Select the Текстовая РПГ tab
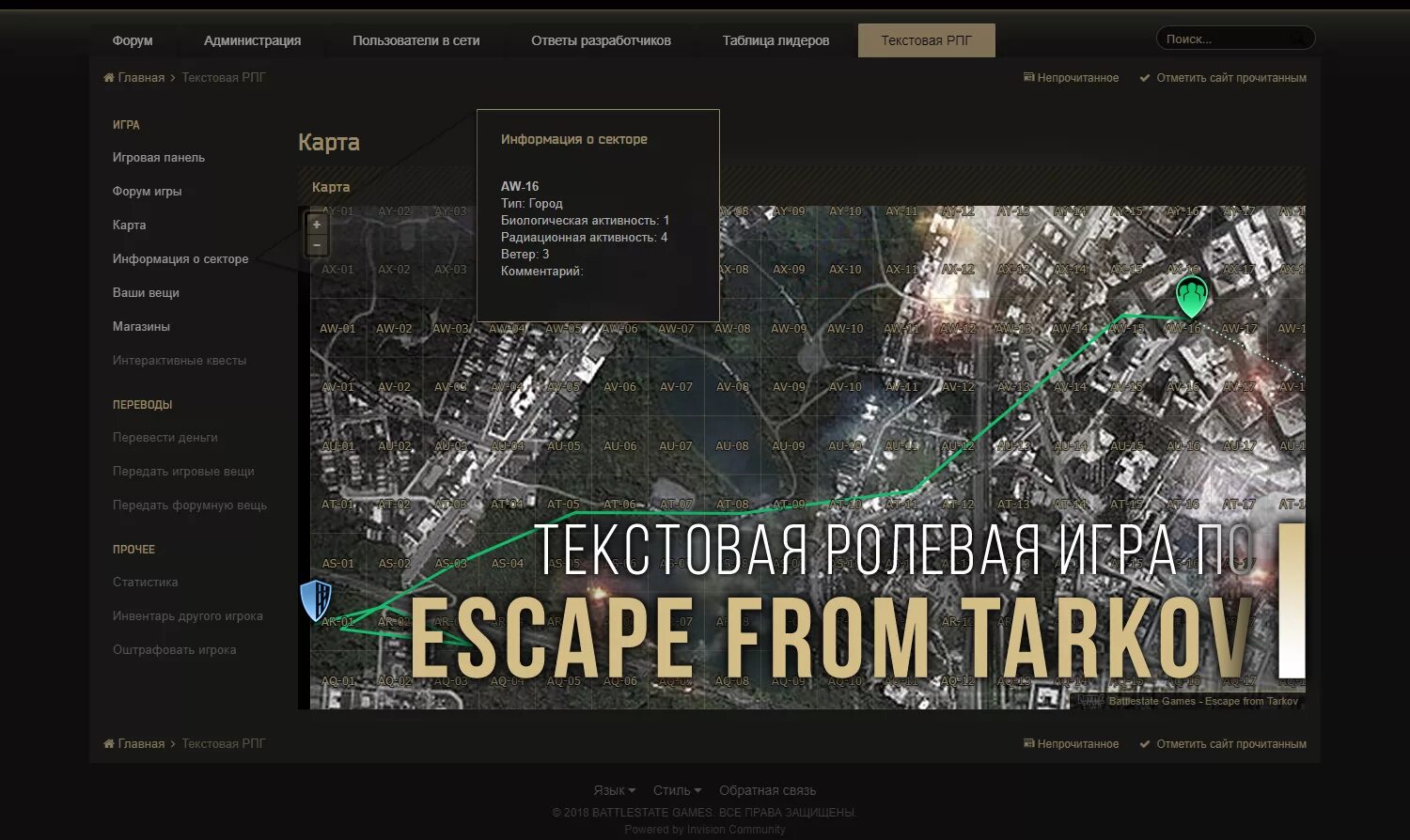This screenshot has height=840, width=1410. point(926,40)
